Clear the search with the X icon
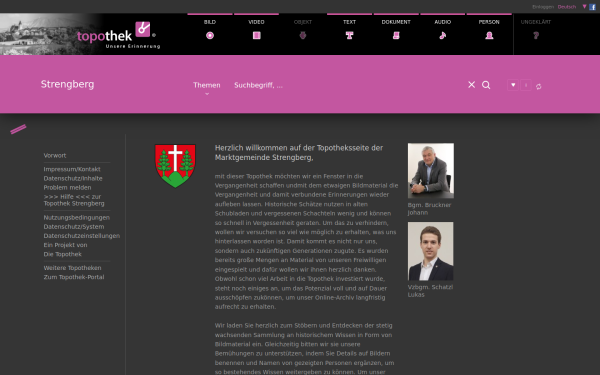Screen dimensions: 600x375 (471, 85)
